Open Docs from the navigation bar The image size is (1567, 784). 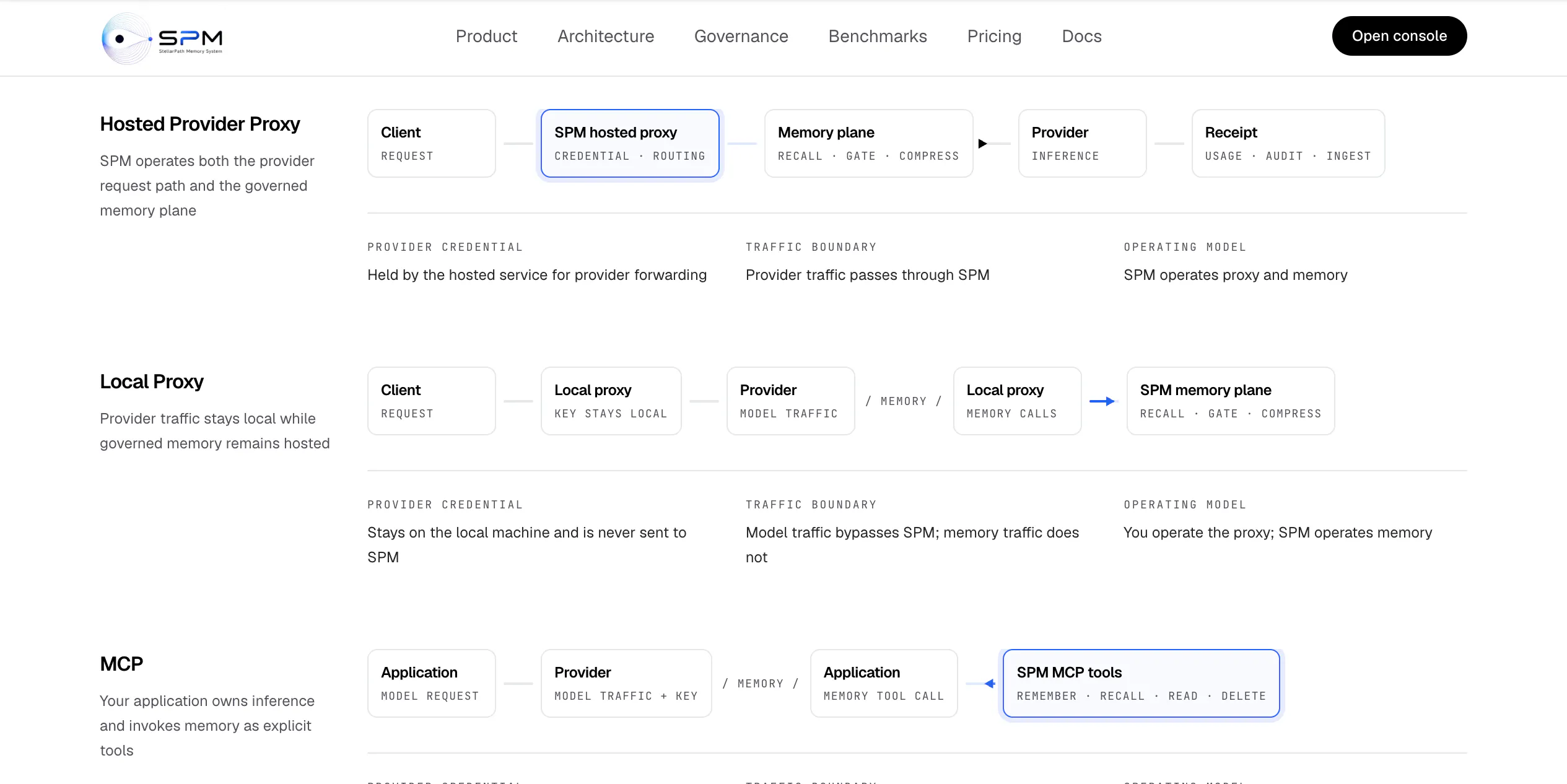1081,36
